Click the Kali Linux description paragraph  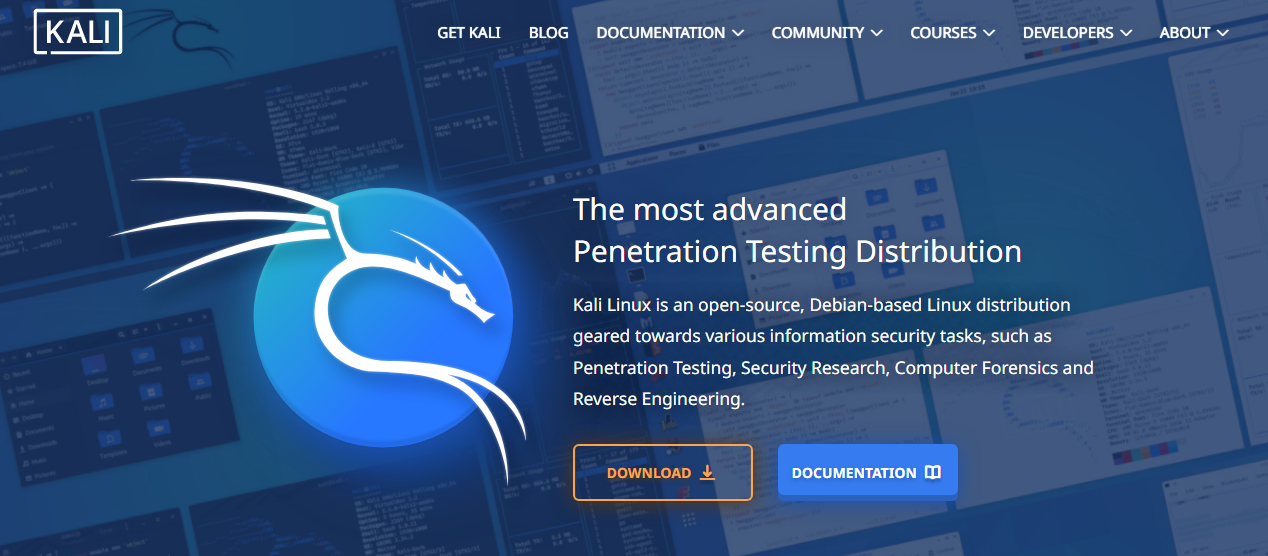point(833,352)
